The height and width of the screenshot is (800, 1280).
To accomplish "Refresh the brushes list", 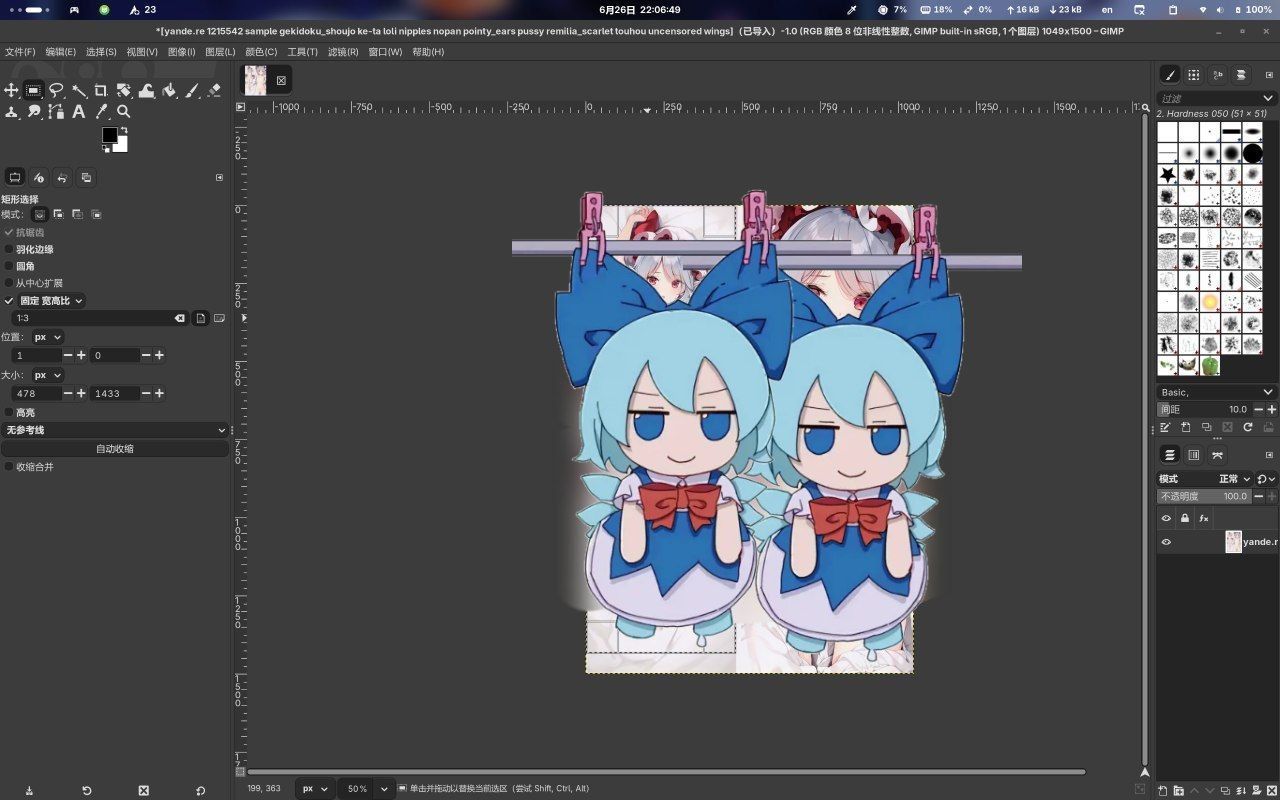I will [x=1248, y=427].
